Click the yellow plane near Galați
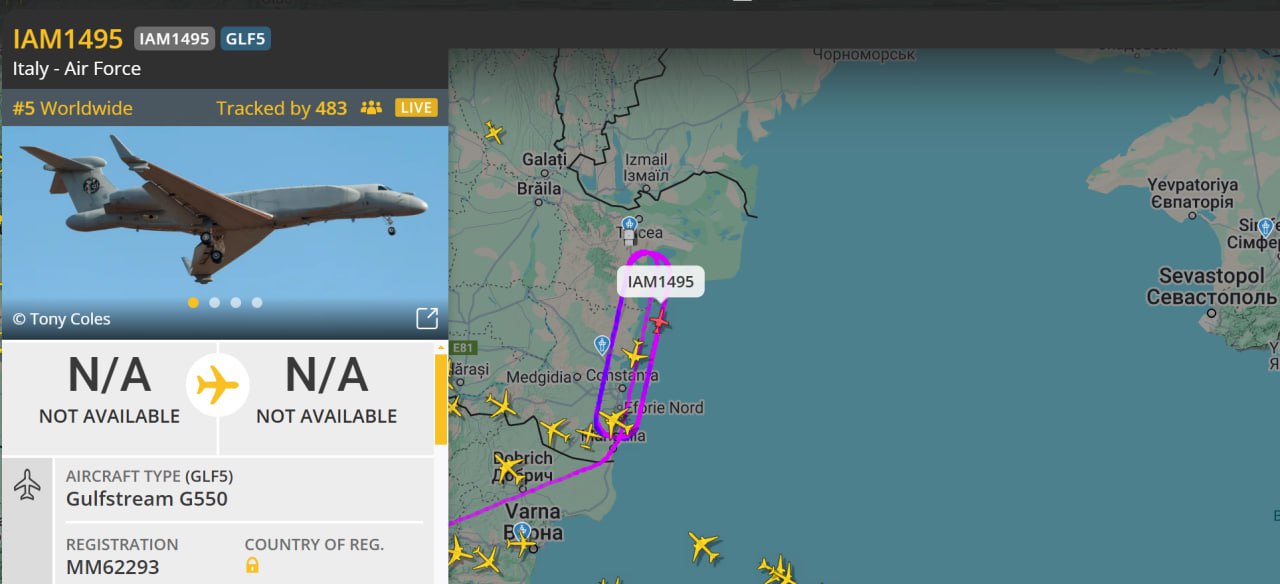This screenshot has width=1280, height=584. click(x=493, y=132)
